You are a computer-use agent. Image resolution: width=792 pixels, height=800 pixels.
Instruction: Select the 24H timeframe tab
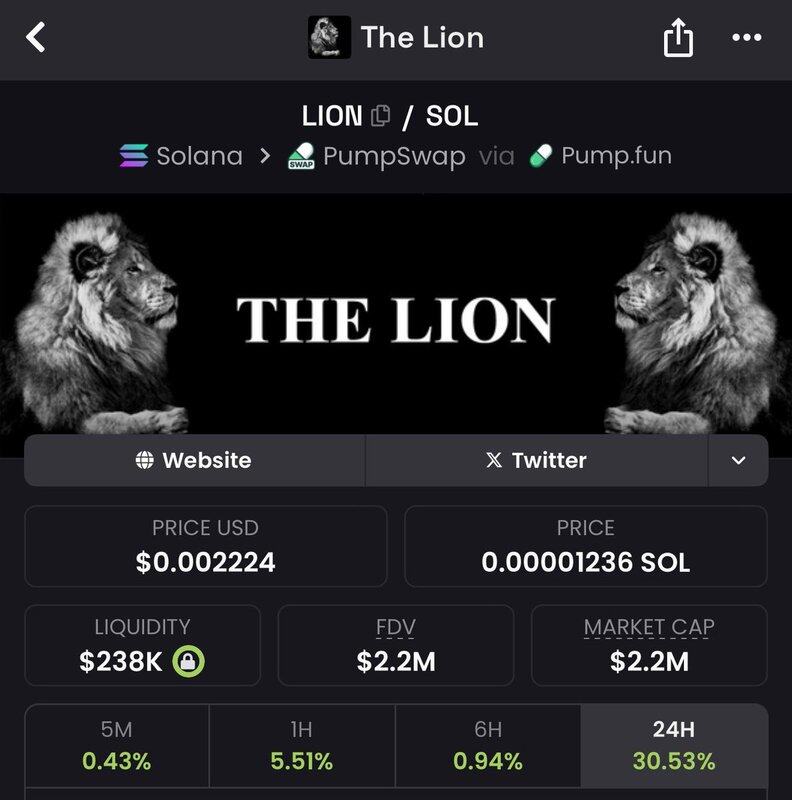(x=673, y=747)
